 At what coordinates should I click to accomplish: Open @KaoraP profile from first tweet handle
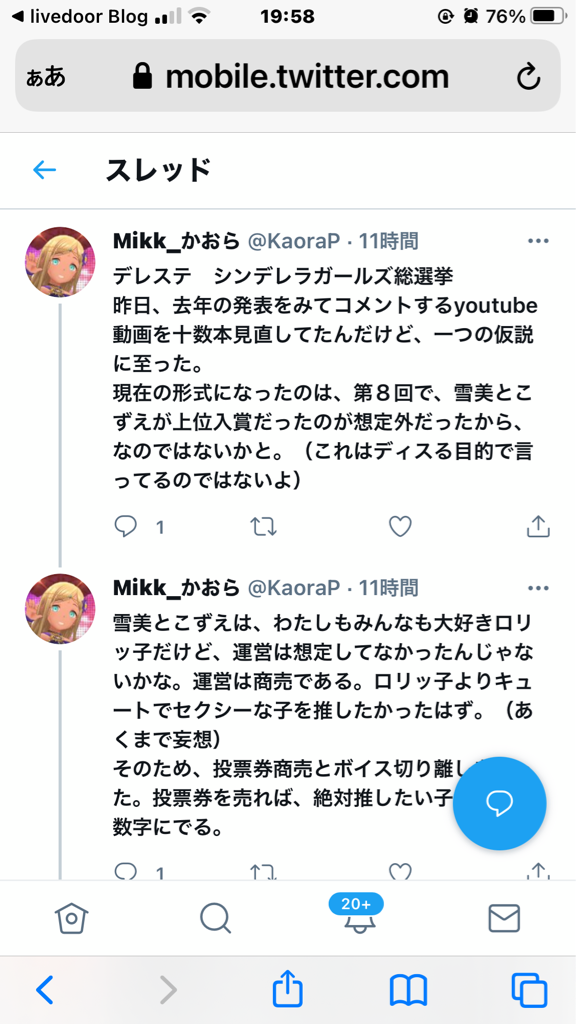click(293, 241)
